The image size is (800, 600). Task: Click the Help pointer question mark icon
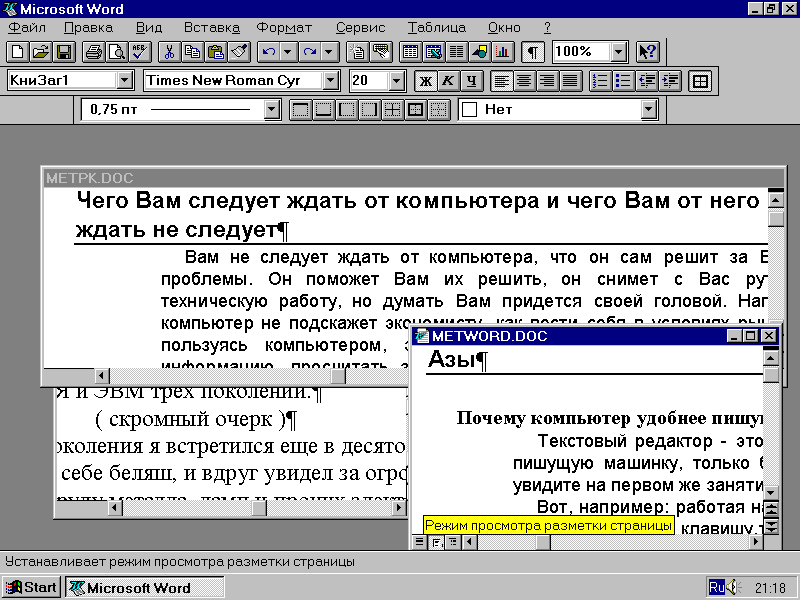pos(648,52)
